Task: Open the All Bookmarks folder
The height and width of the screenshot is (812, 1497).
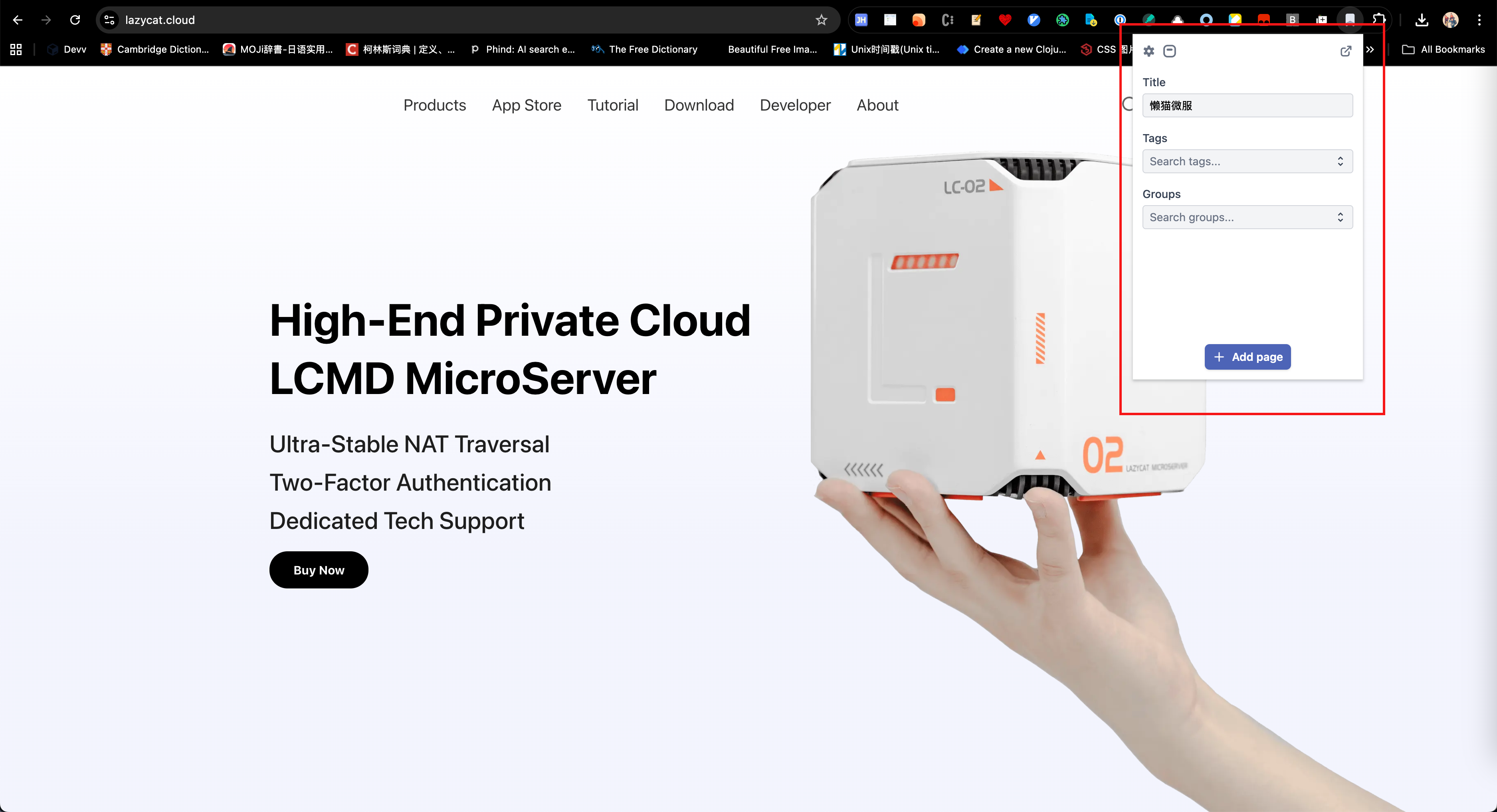Action: [1444, 50]
